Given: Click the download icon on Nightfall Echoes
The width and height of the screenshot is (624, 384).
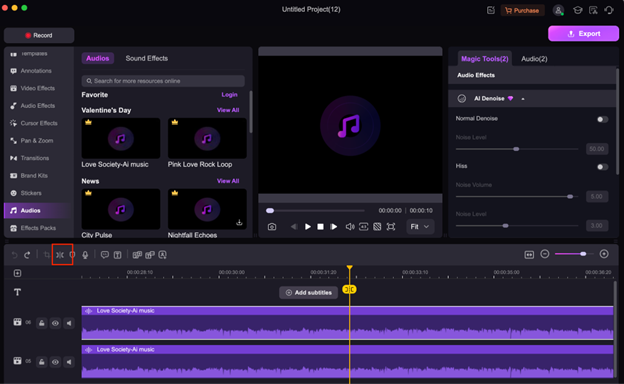Looking at the screenshot, I should (239, 222).
